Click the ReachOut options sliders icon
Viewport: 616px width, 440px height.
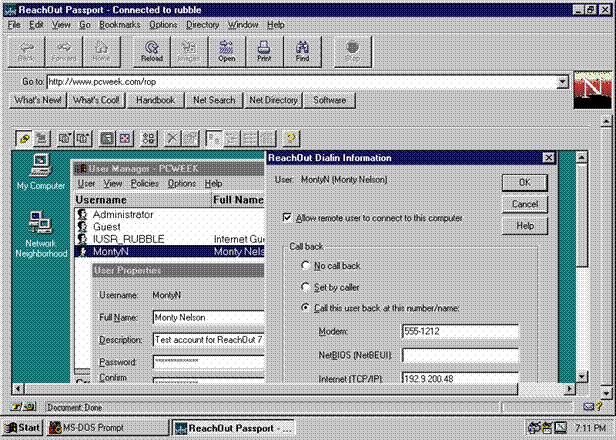point(148,138)
